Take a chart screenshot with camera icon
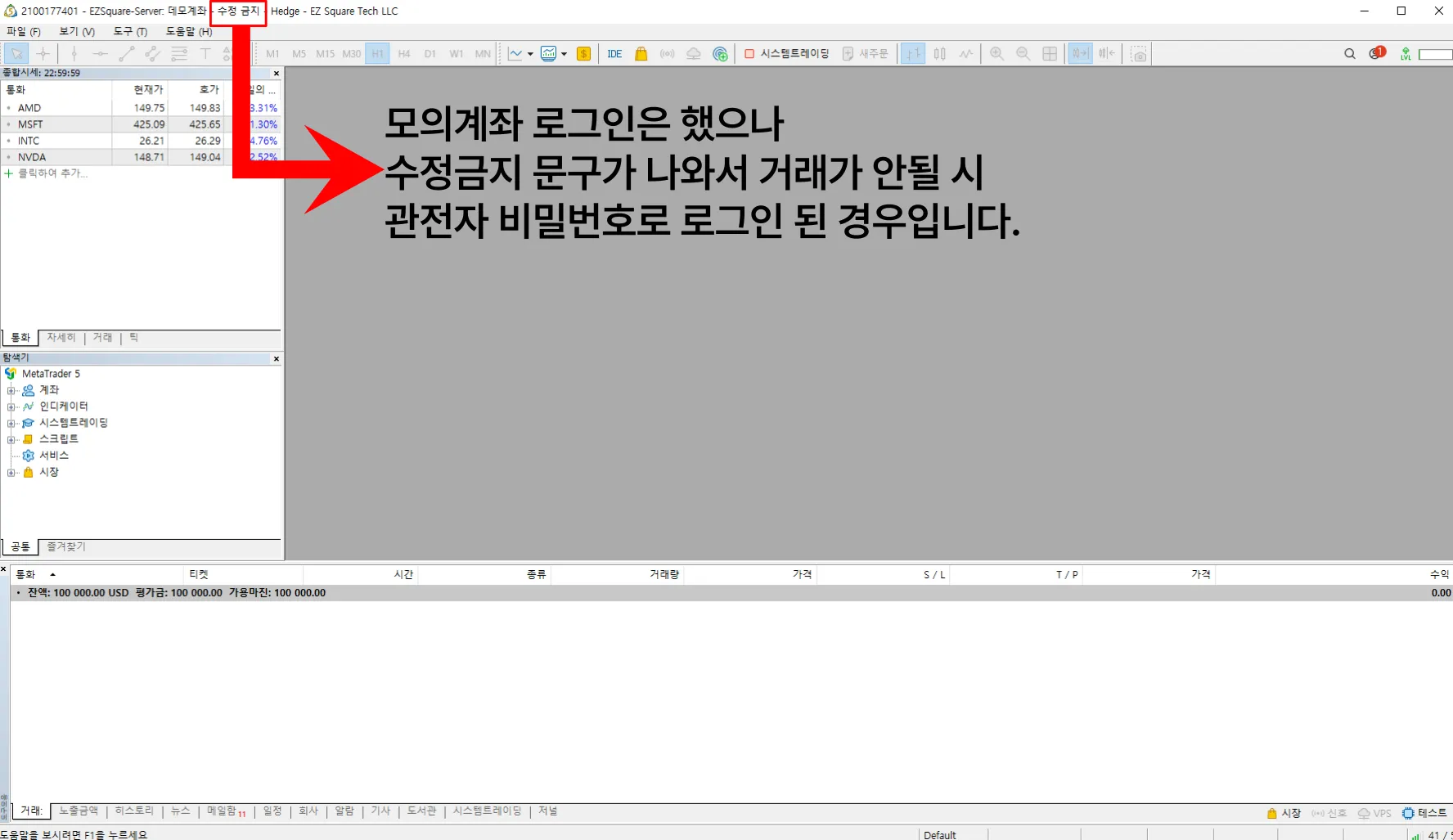 pyautogui.click(x=1139, y=54)
